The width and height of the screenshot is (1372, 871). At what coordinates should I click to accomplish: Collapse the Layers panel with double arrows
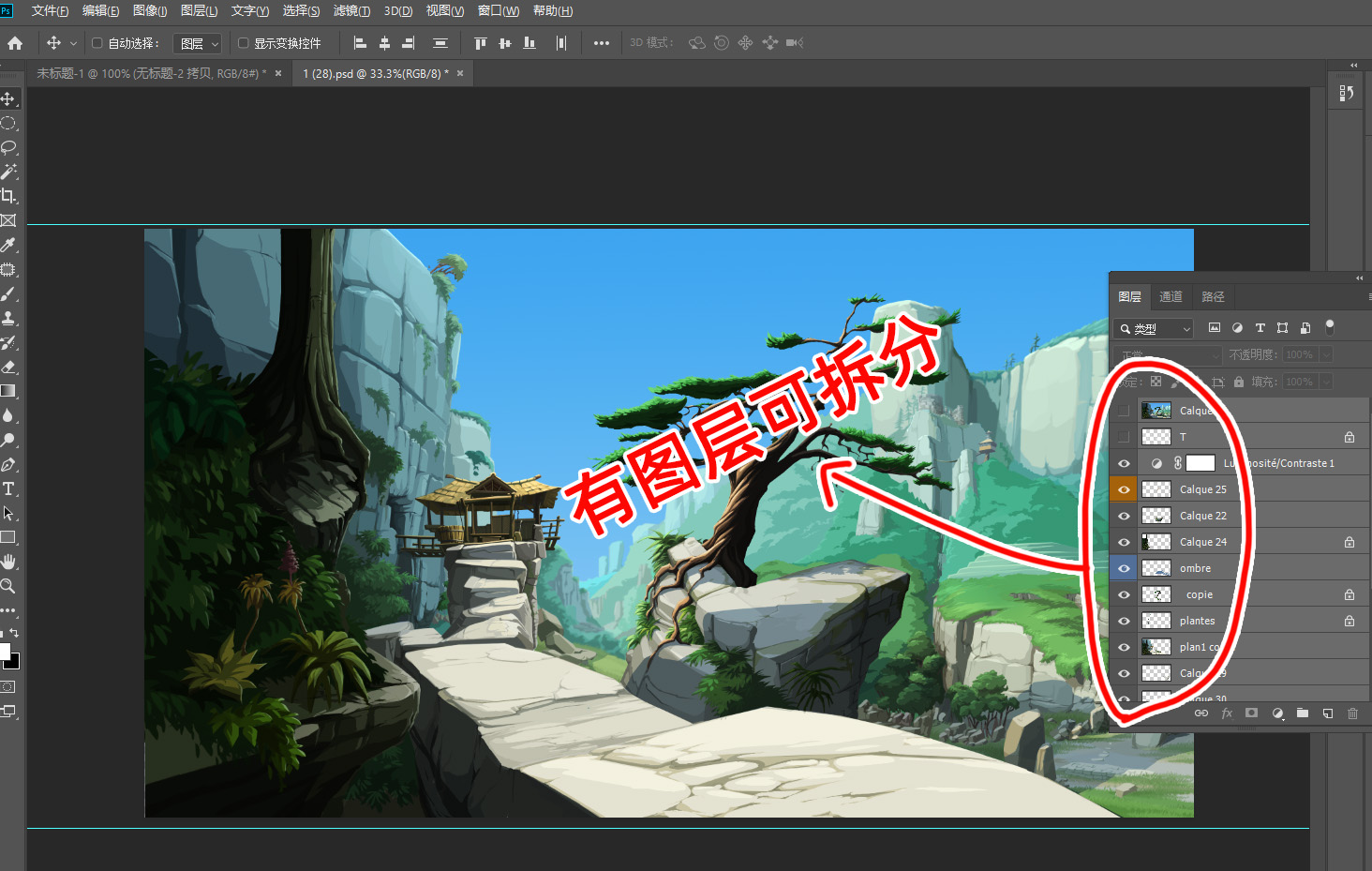coord(1360,278)
